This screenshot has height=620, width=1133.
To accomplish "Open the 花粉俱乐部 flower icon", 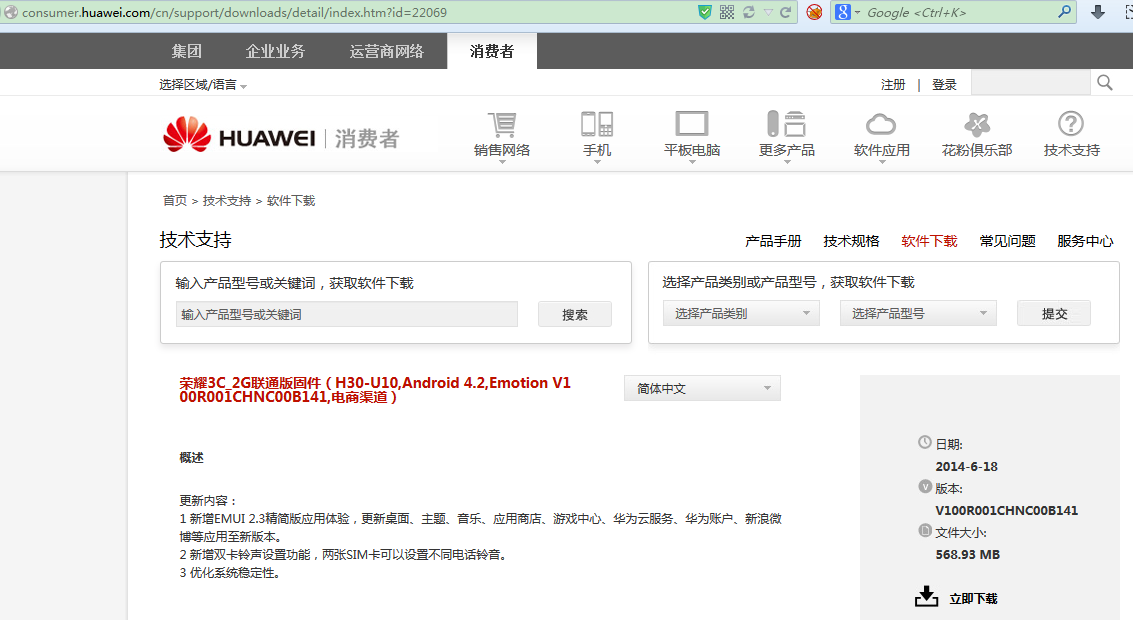I will pos(977,124).
